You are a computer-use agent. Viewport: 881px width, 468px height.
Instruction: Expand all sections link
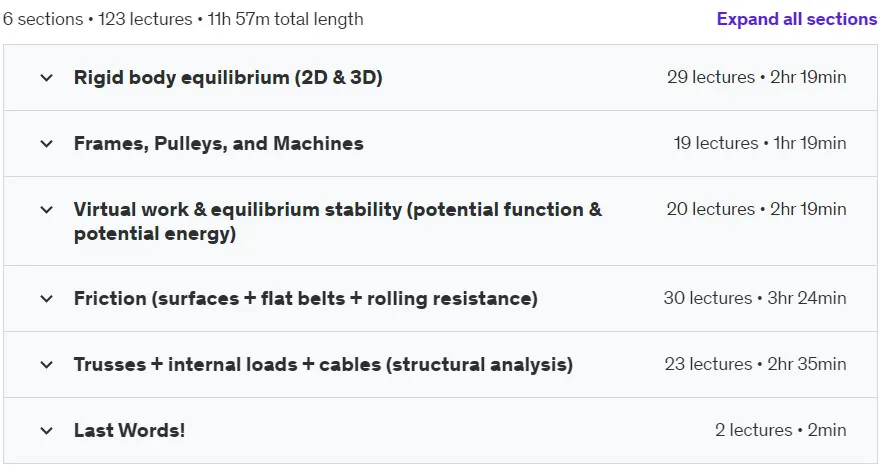tap(796, 19)
